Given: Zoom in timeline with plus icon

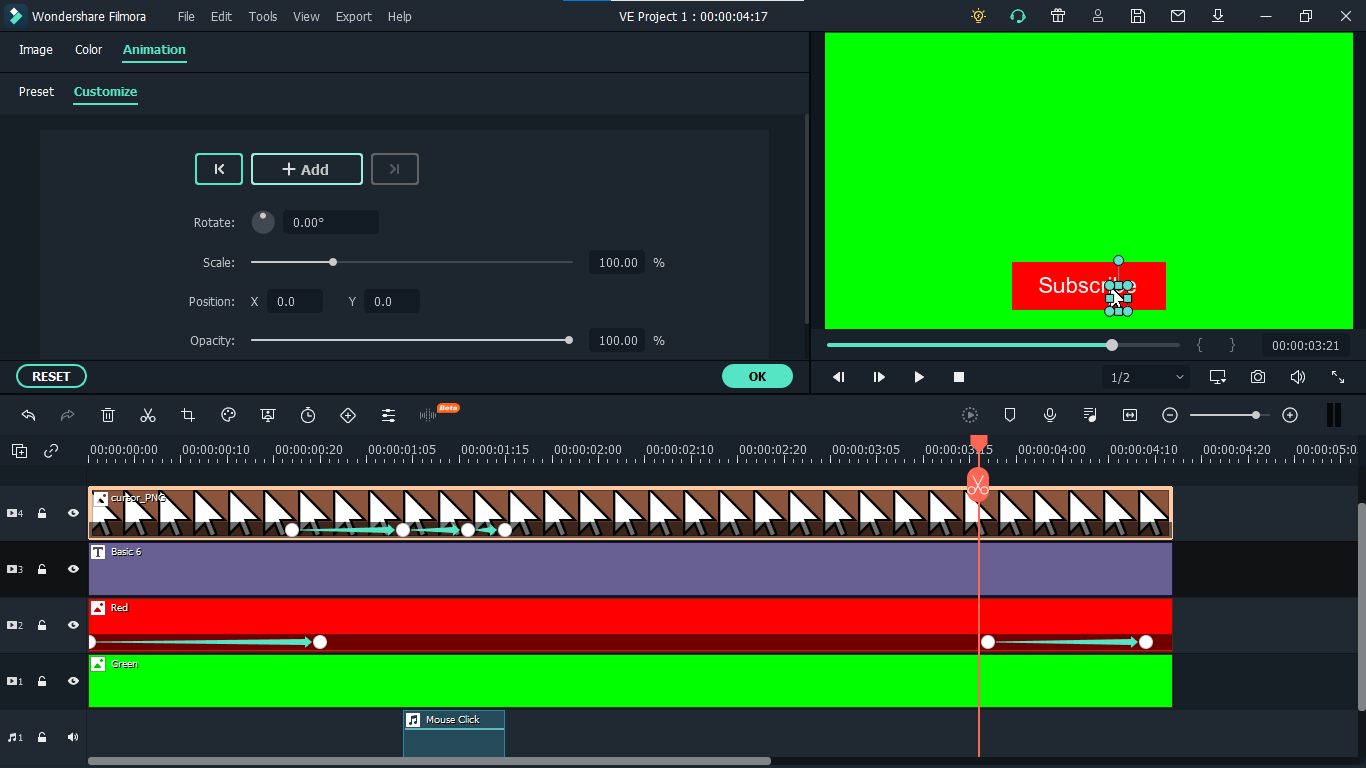Looking at the screenshot, I should coord(1290,415).
